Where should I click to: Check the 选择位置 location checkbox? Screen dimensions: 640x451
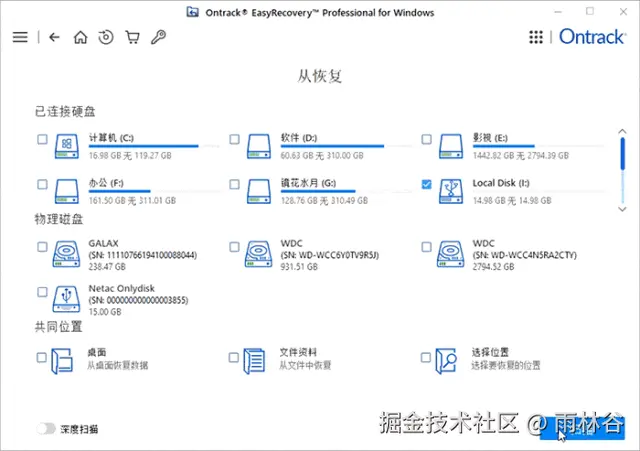pyautogui.click(x=426, y=358)
